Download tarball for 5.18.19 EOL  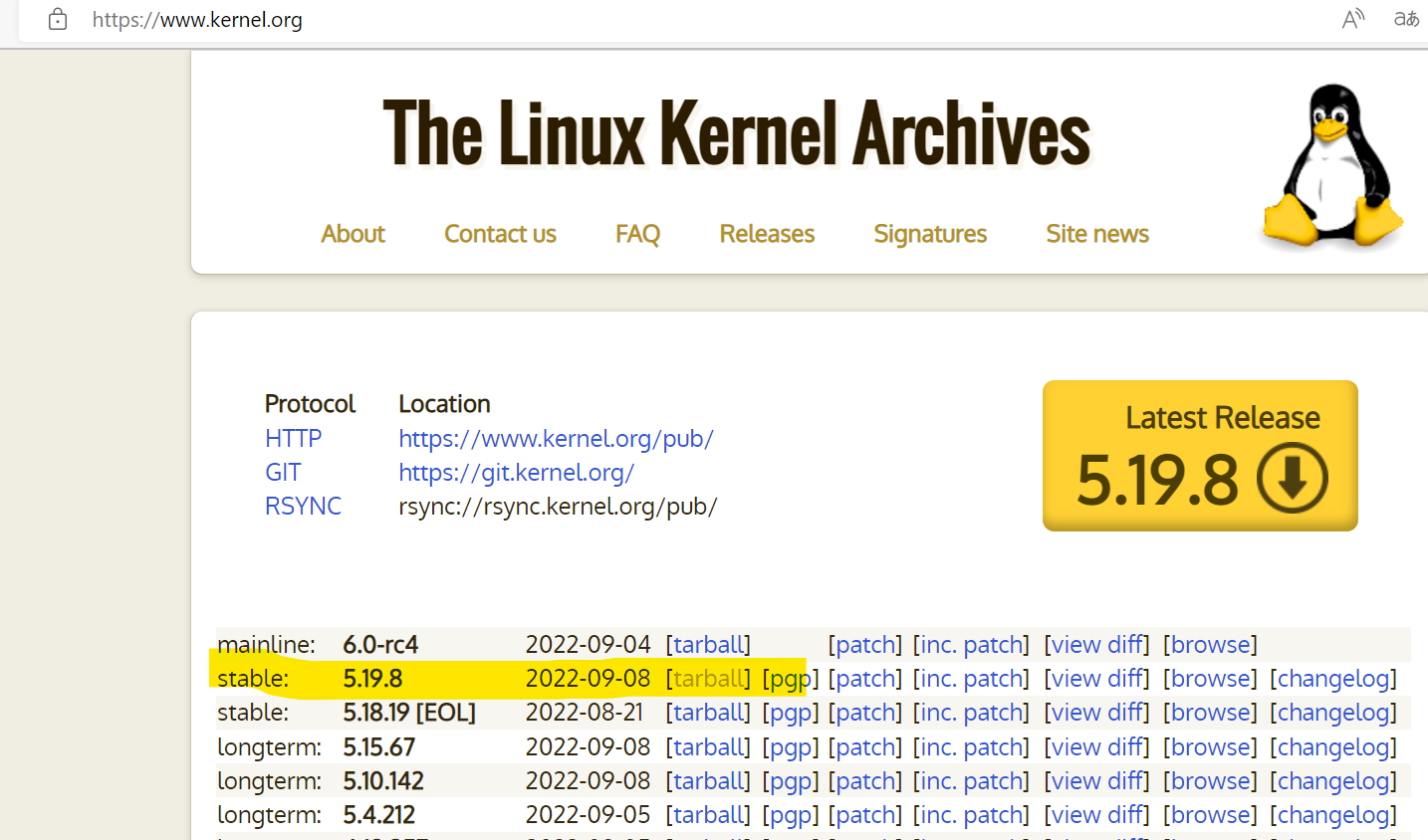709,713
